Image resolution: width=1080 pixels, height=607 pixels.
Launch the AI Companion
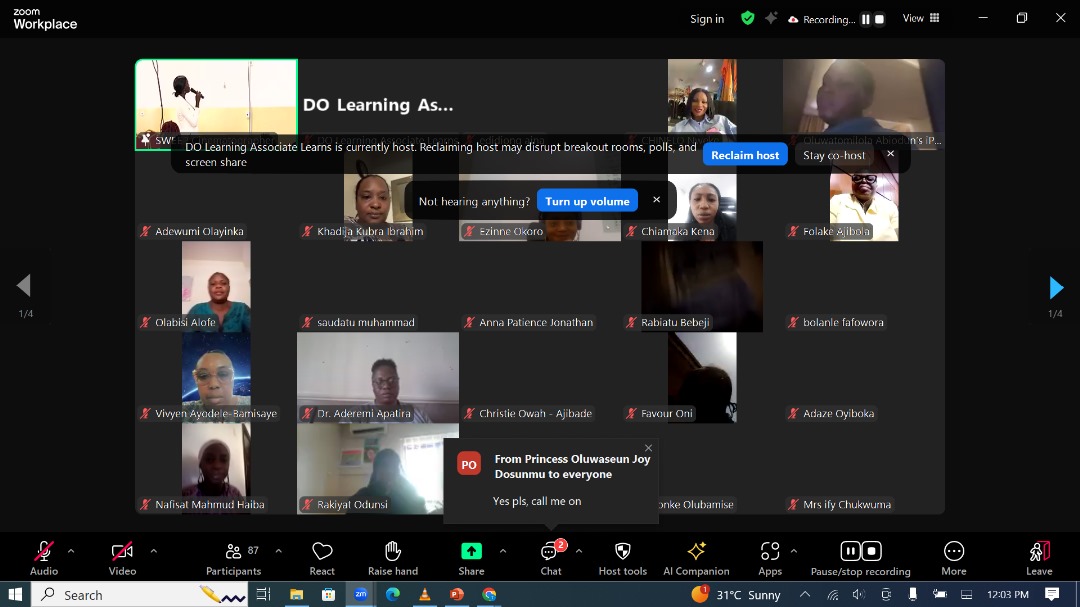pyautogui.click(x=696, y=552)
